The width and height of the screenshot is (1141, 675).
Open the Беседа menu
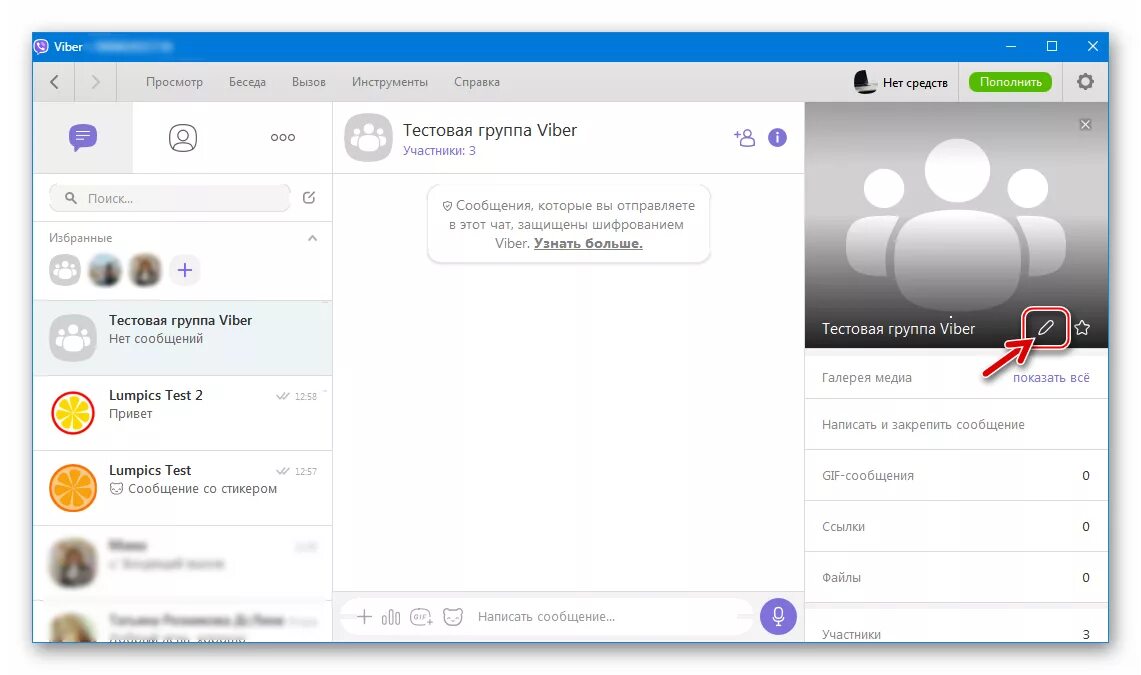(247, 81)
